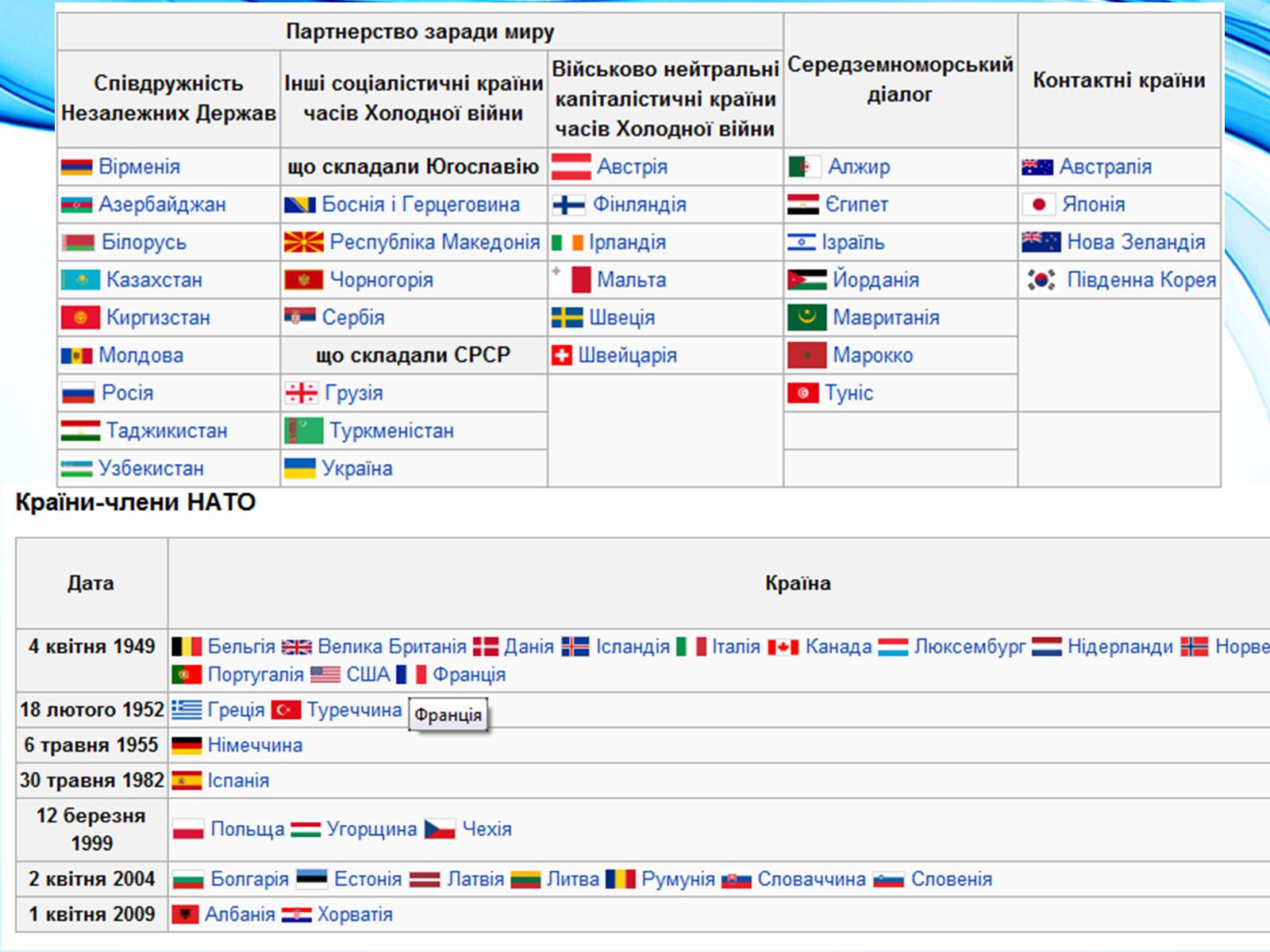Click the Kyrgyzstan flag next to Киргизстан
1270x952 pixels.
tap(80, 317)
